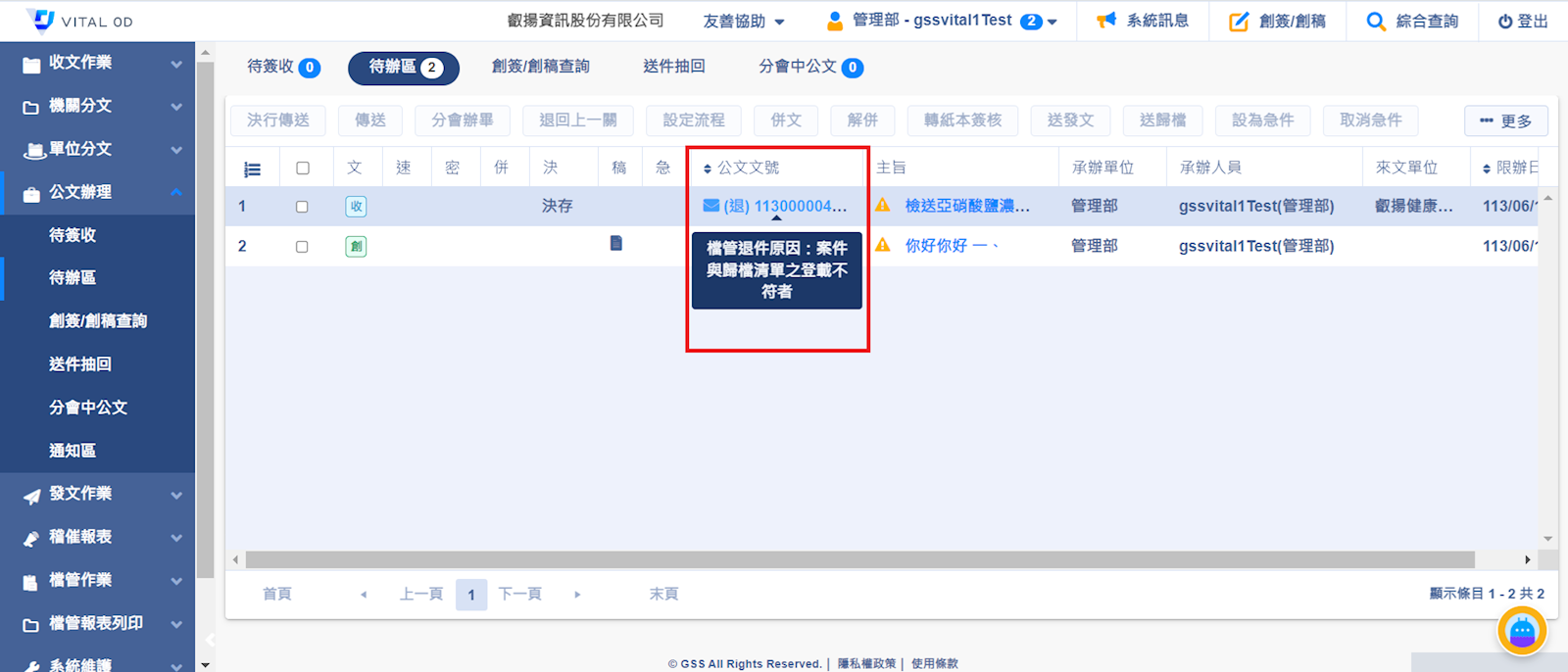Click the 更多 button
The image size is (1568, 672).
[x=1505, y=120]
